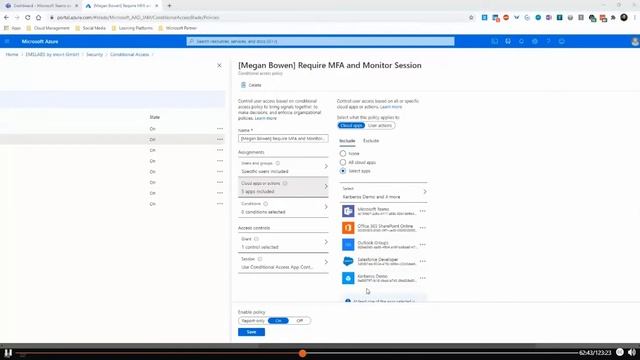640x360 pixels.
Task: Open Directory and subscription filter icon
Action: (508, 41)
